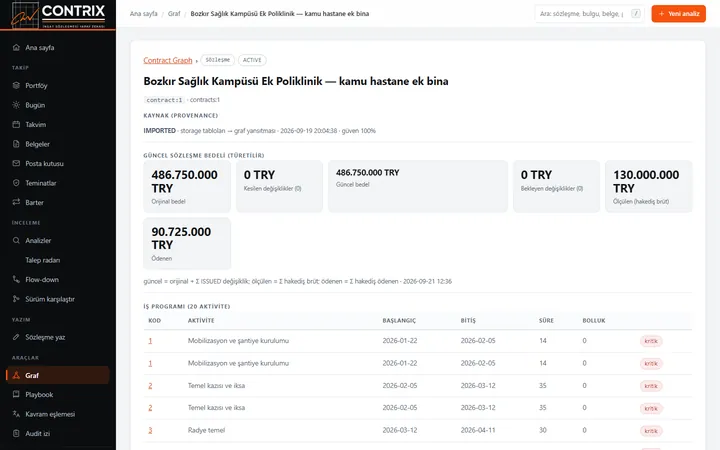Follow the Contract Graph link
This screenshot has width=720, height=450.
(x=168, y=60)
